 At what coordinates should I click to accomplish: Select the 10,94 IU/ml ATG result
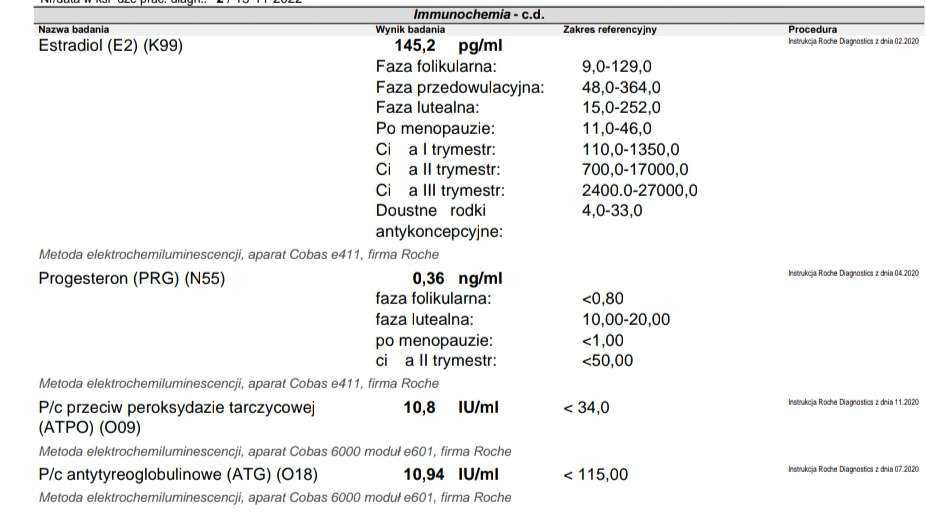(450, 474)
